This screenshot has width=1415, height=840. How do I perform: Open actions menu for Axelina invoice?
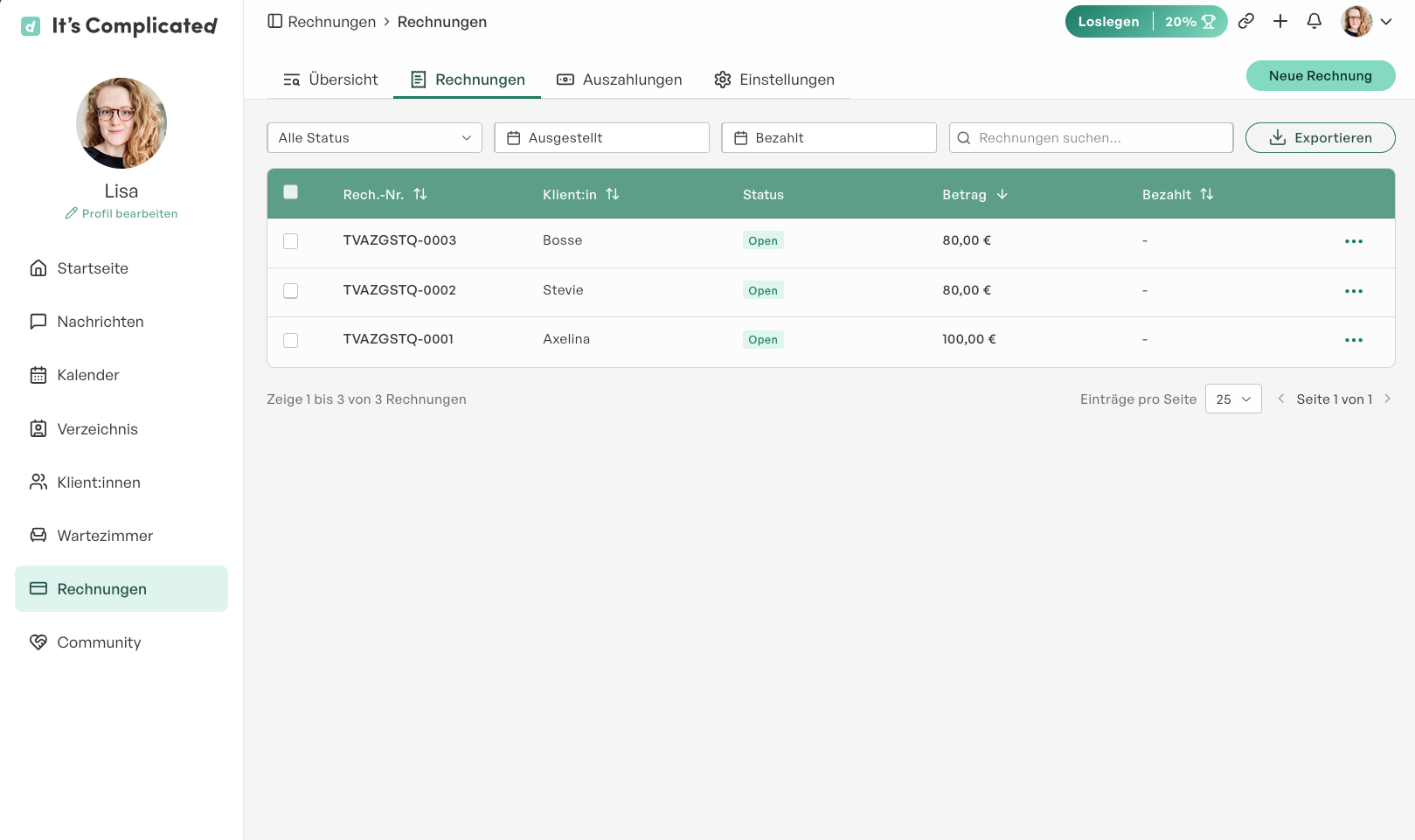(1354, 340)
